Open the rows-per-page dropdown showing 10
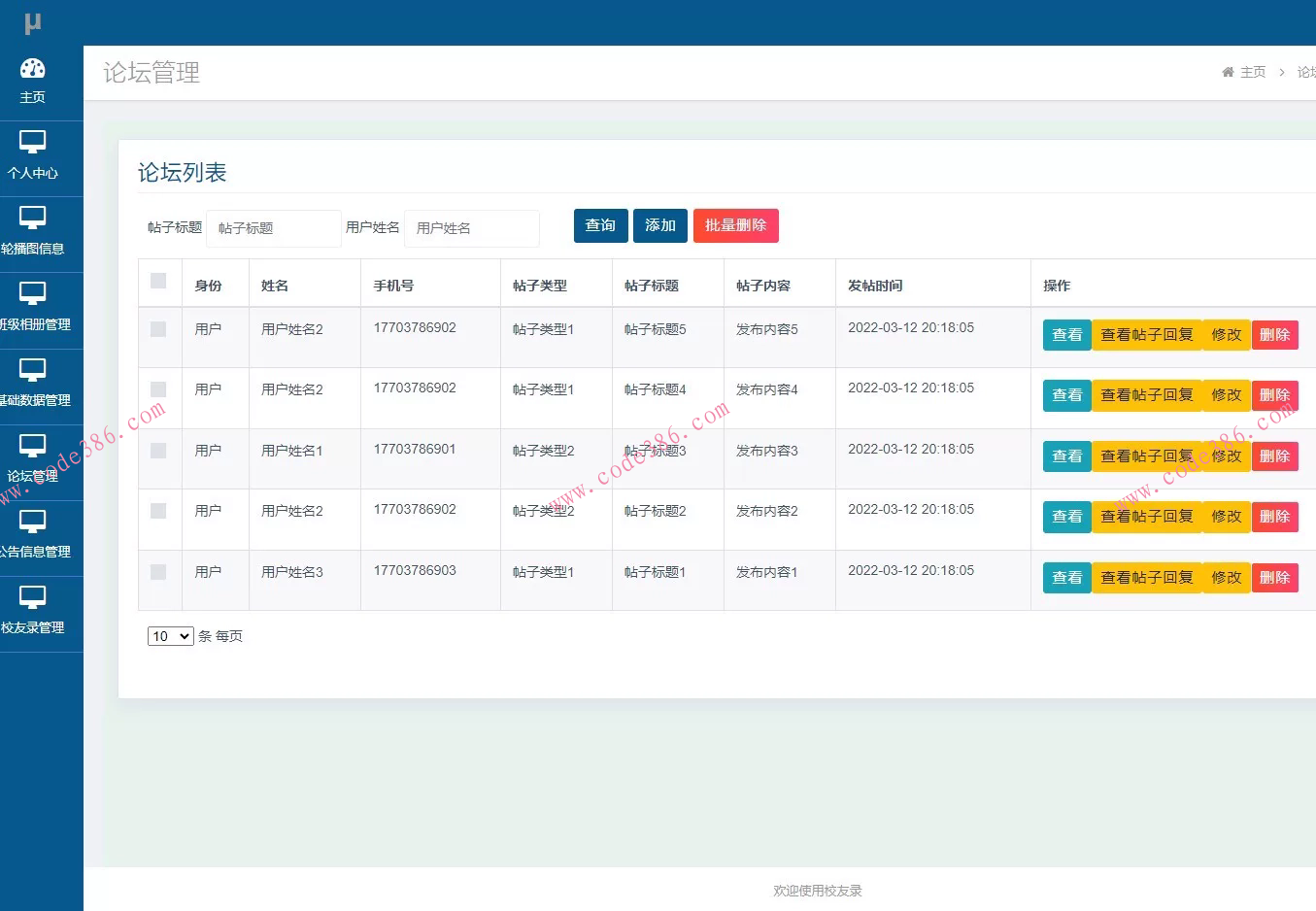1316x911 pixels. point(170,636)
